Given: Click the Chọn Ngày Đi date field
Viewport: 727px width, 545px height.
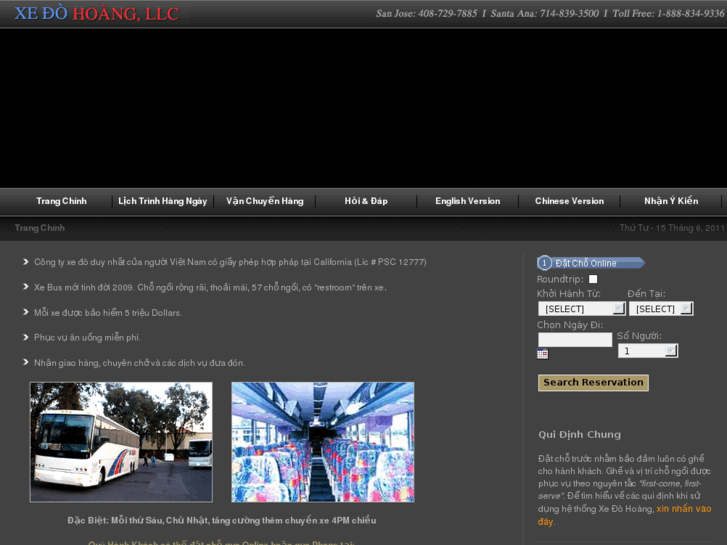Looking at the screenshot, I should point(575,340).
